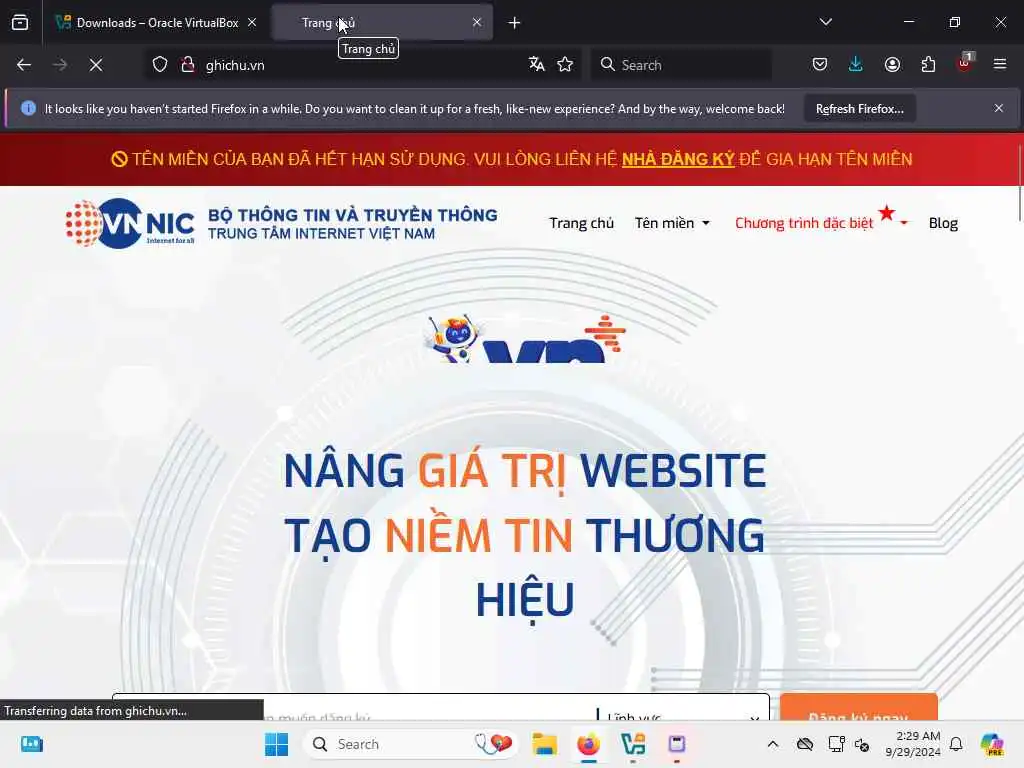The width and height of the screenshot is (1024, 768).
Task: Go to Trang chủ in site menu
Action: 581,223
